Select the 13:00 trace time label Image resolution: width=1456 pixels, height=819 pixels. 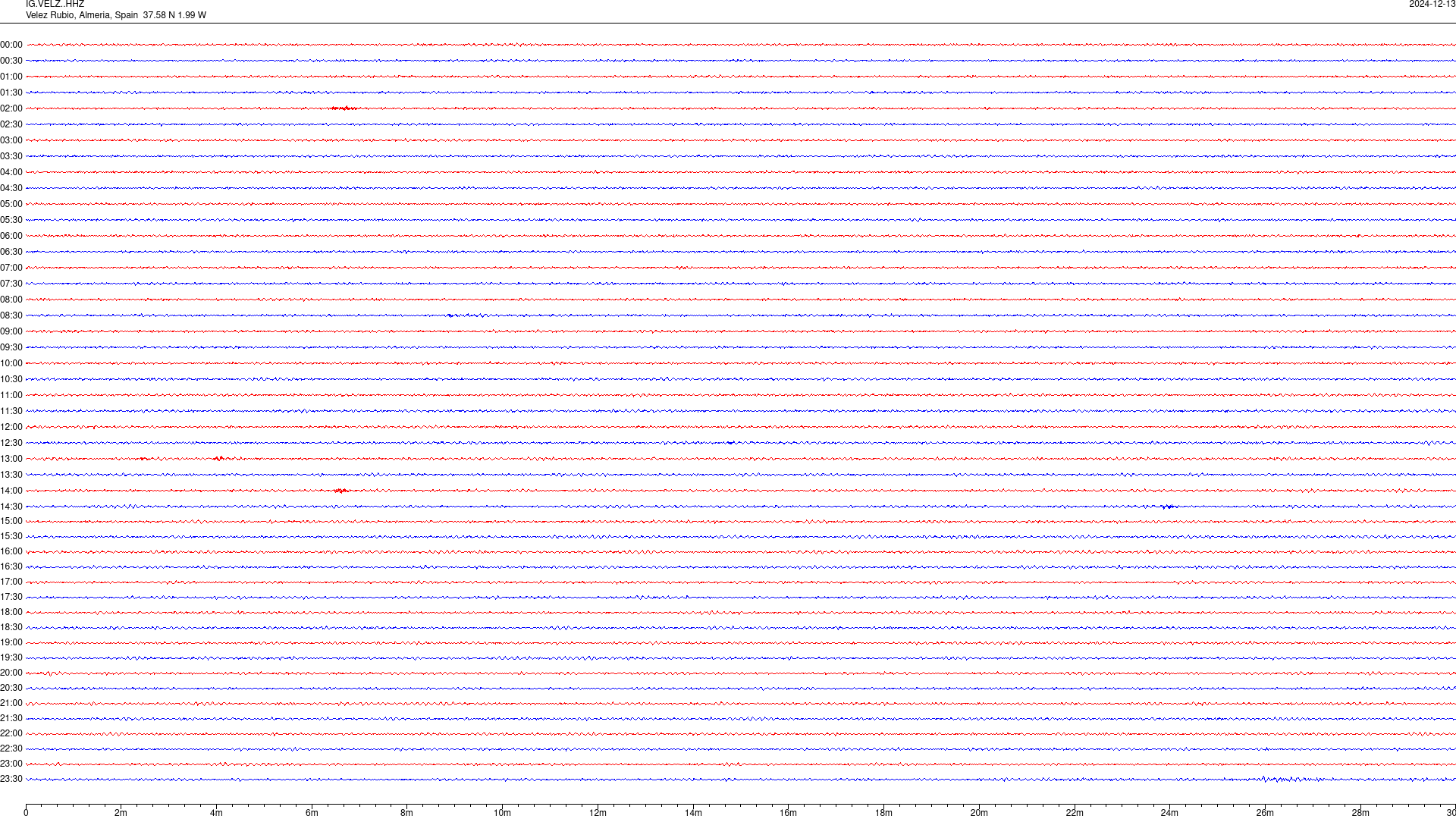coord(11,459)
